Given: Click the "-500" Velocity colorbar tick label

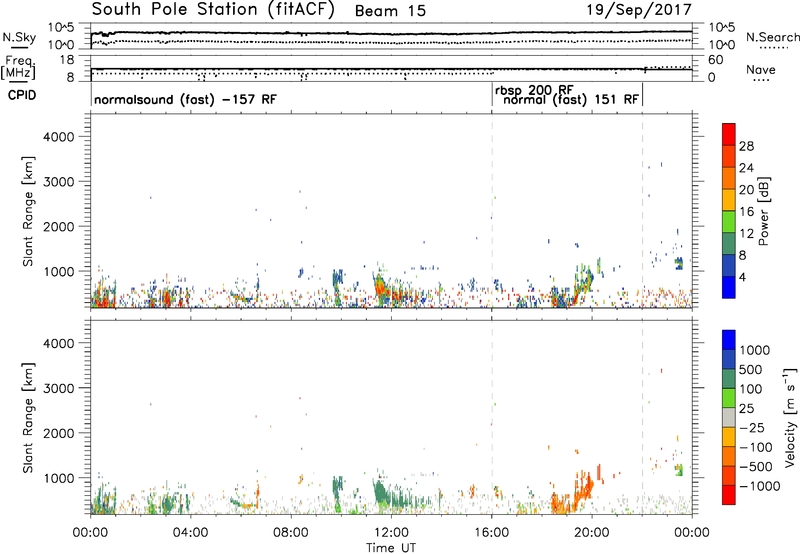Looking at the screenshot, I should click(756, 467).
